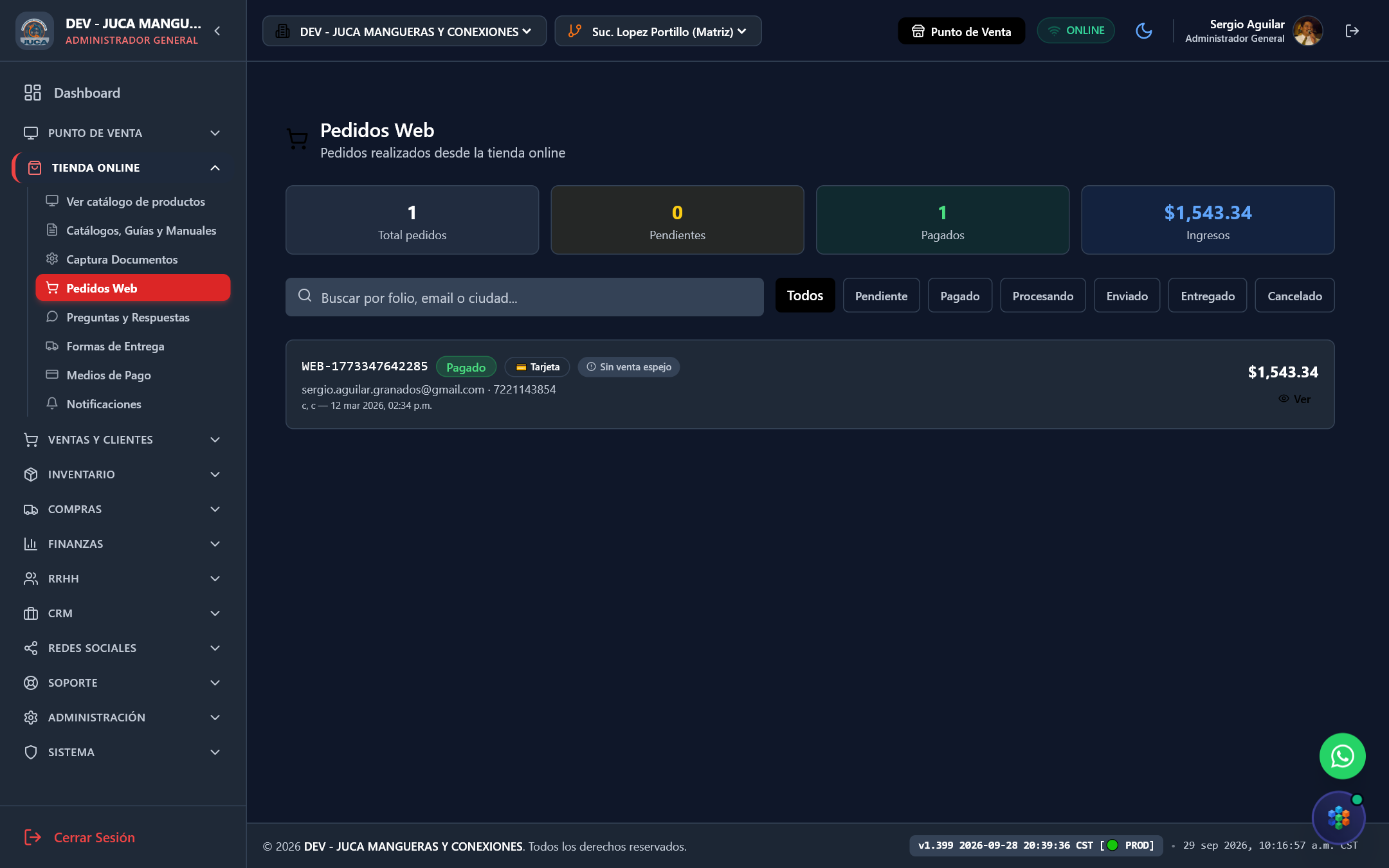Click Cerrar Sesión at sidebar bottom
This screenshot has height=868, width=1389.
coord(80,837)
